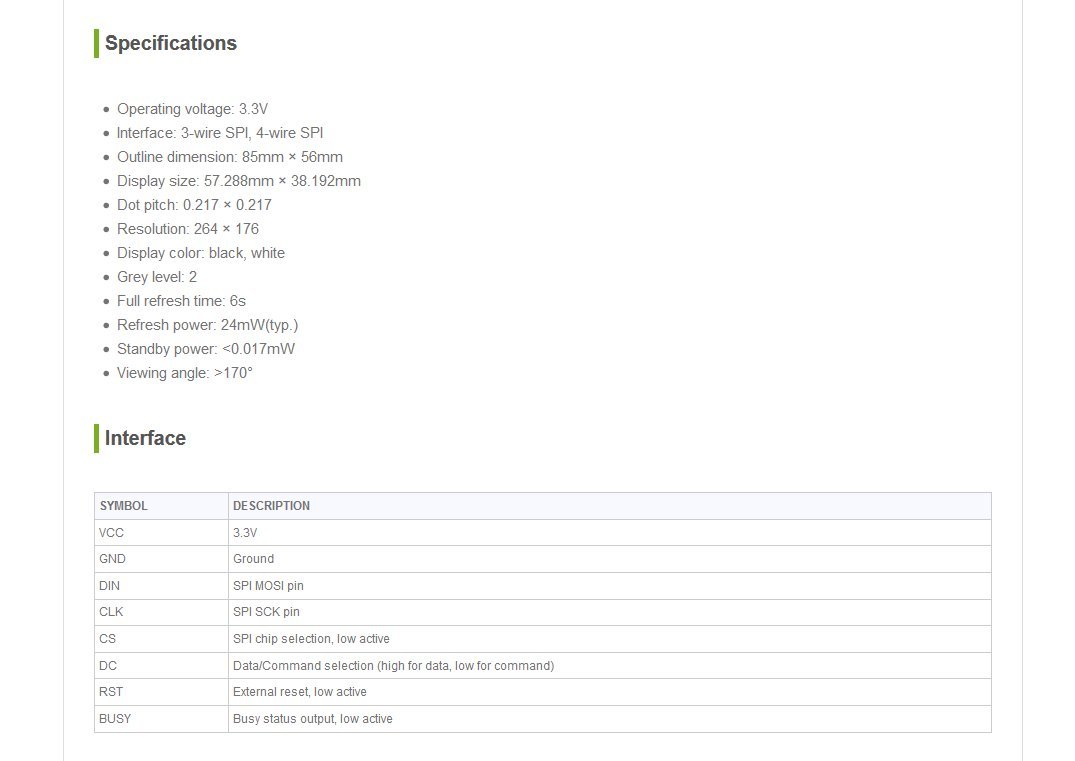Click the Viewing angle specification line
The image size is (1075, 761).
click(184, 373)
